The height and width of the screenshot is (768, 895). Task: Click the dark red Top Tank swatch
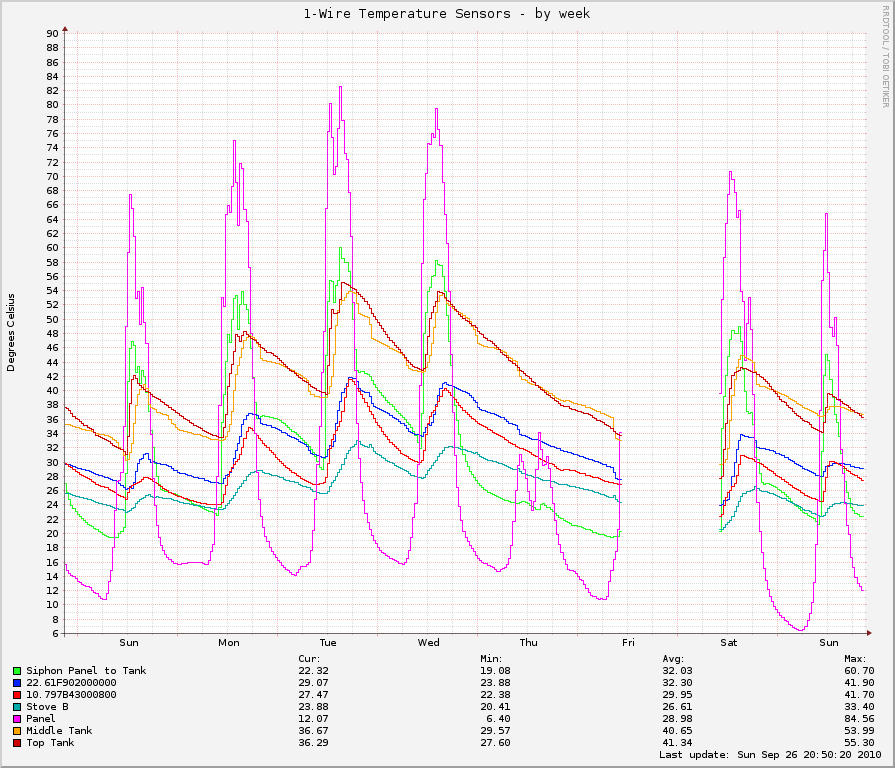tap(17, 743)
